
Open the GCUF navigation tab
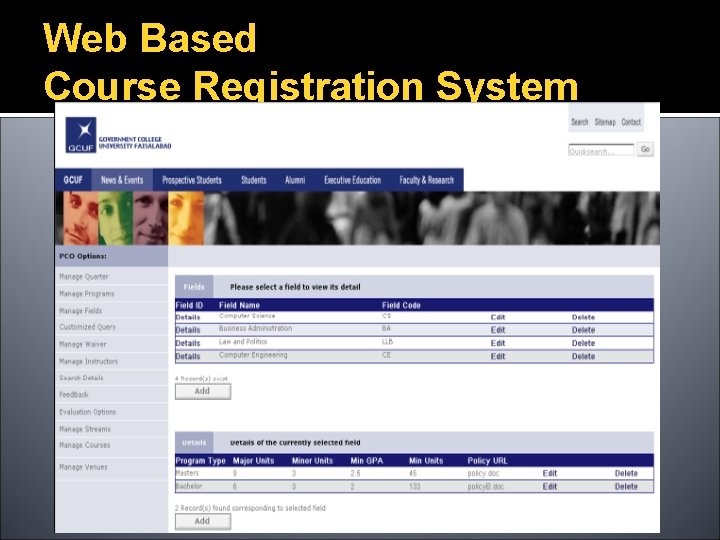tap(73, 180)
